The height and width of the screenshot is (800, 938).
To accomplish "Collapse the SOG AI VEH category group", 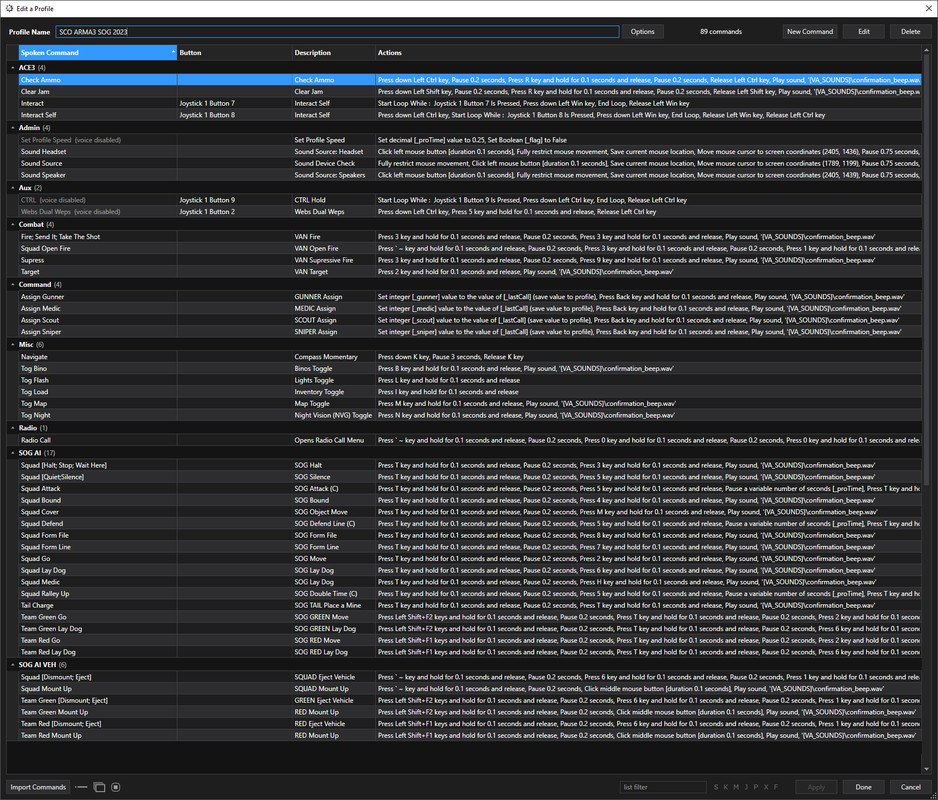I will point(13,665).
